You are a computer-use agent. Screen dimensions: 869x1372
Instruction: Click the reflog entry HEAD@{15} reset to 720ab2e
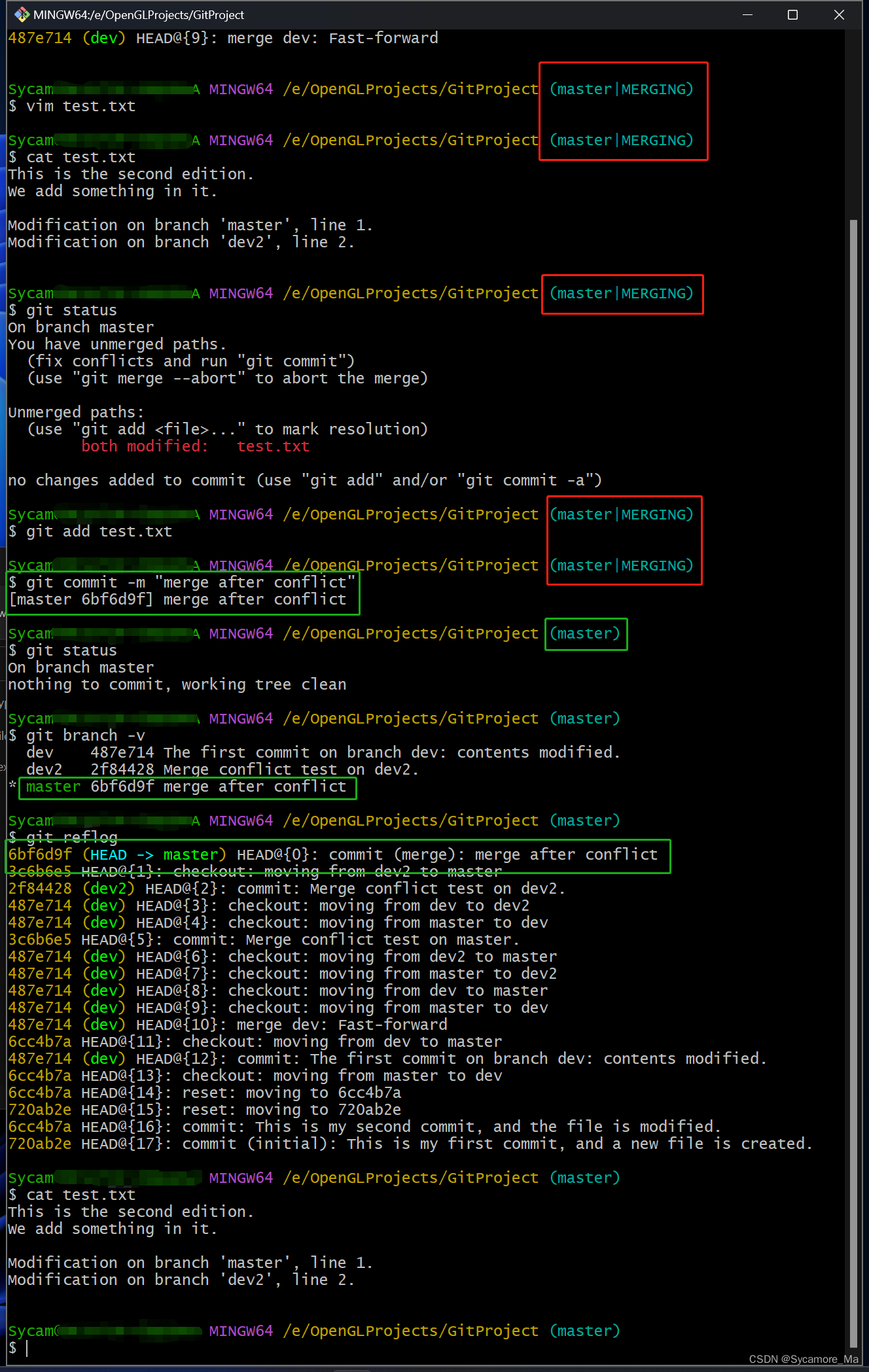(204, 1110)
